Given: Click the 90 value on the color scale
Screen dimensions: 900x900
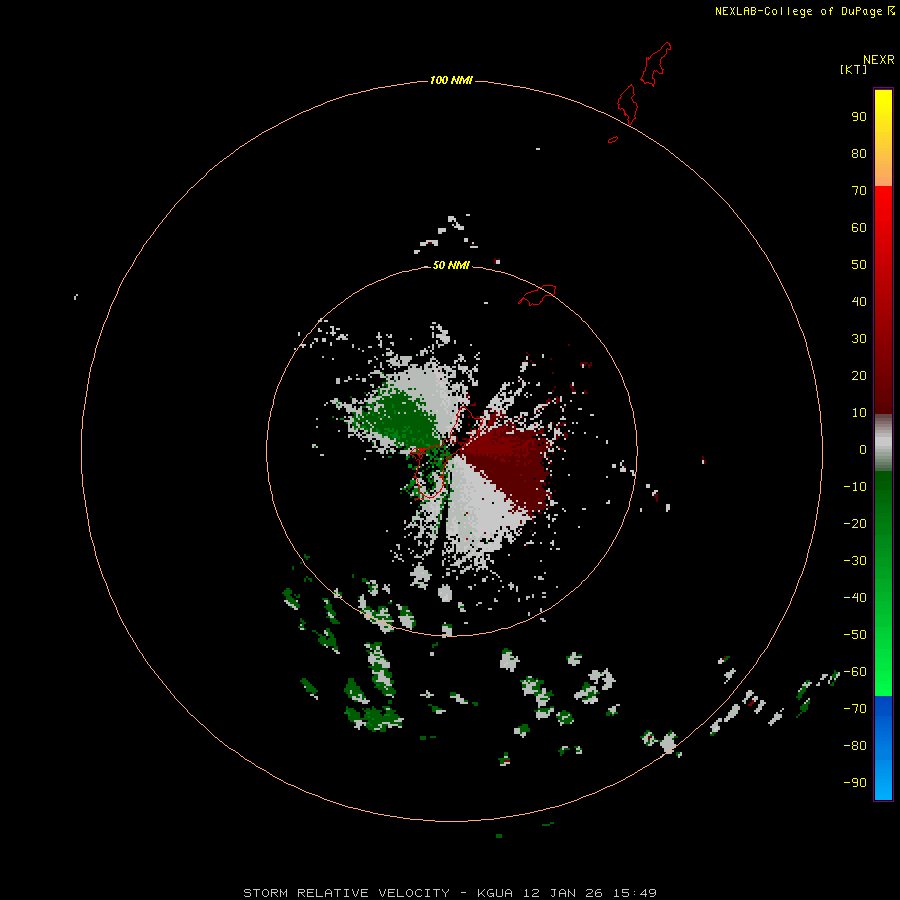Looking at the screenshot, I should 859,117.
